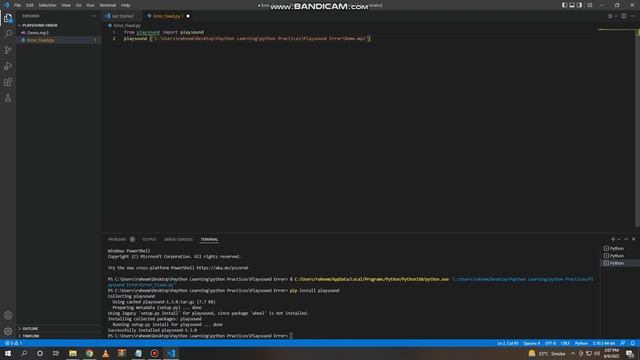The width and height of the screenshot is (640, 360).
Task: Run Python file with play button
Action: tap(610, 16)
